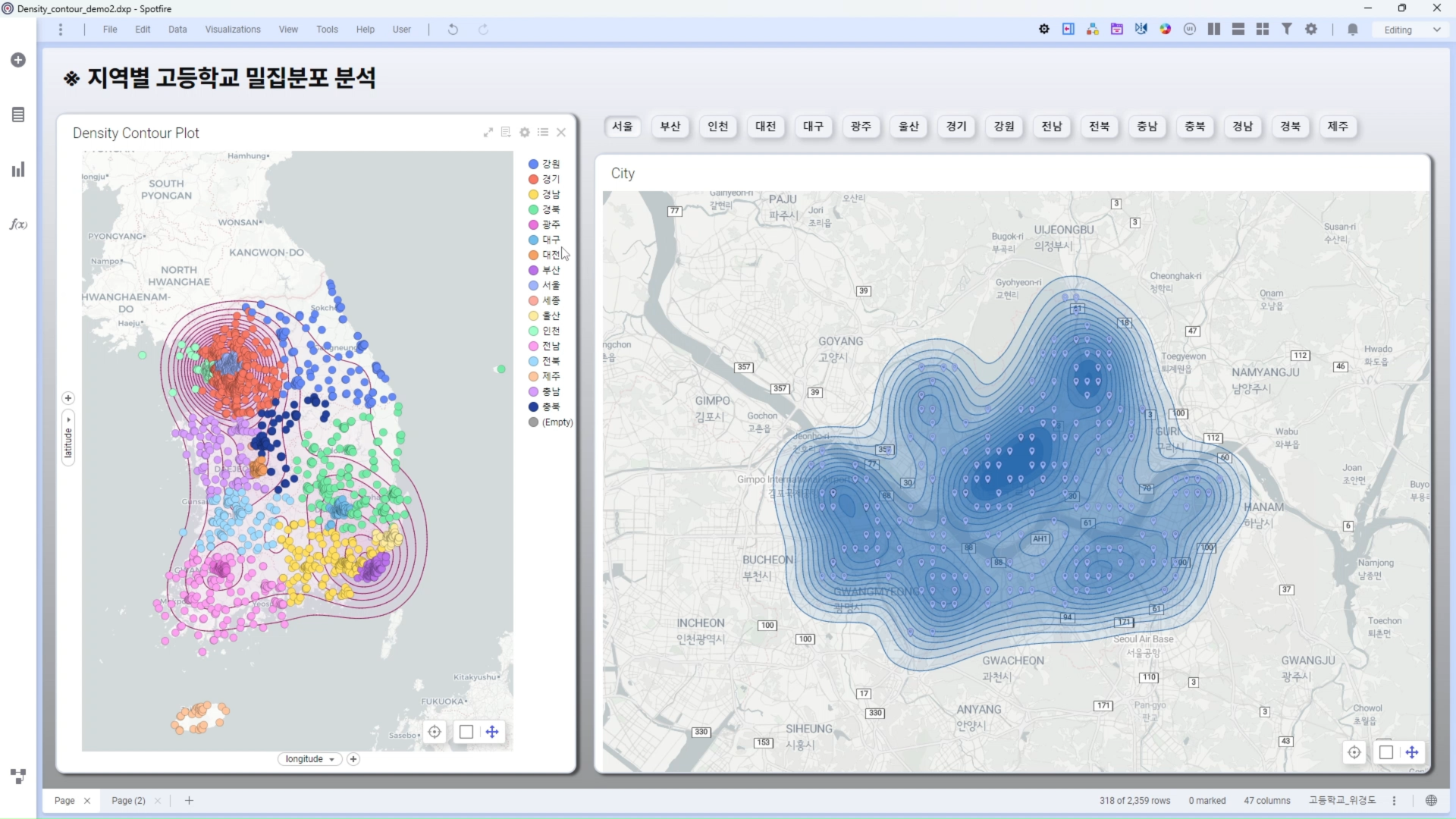Image resolution: width=1456 pixels, height=819 pixels.
Task: Click the 고등학교_위경도 data table name
Action: click(1342, 801)
